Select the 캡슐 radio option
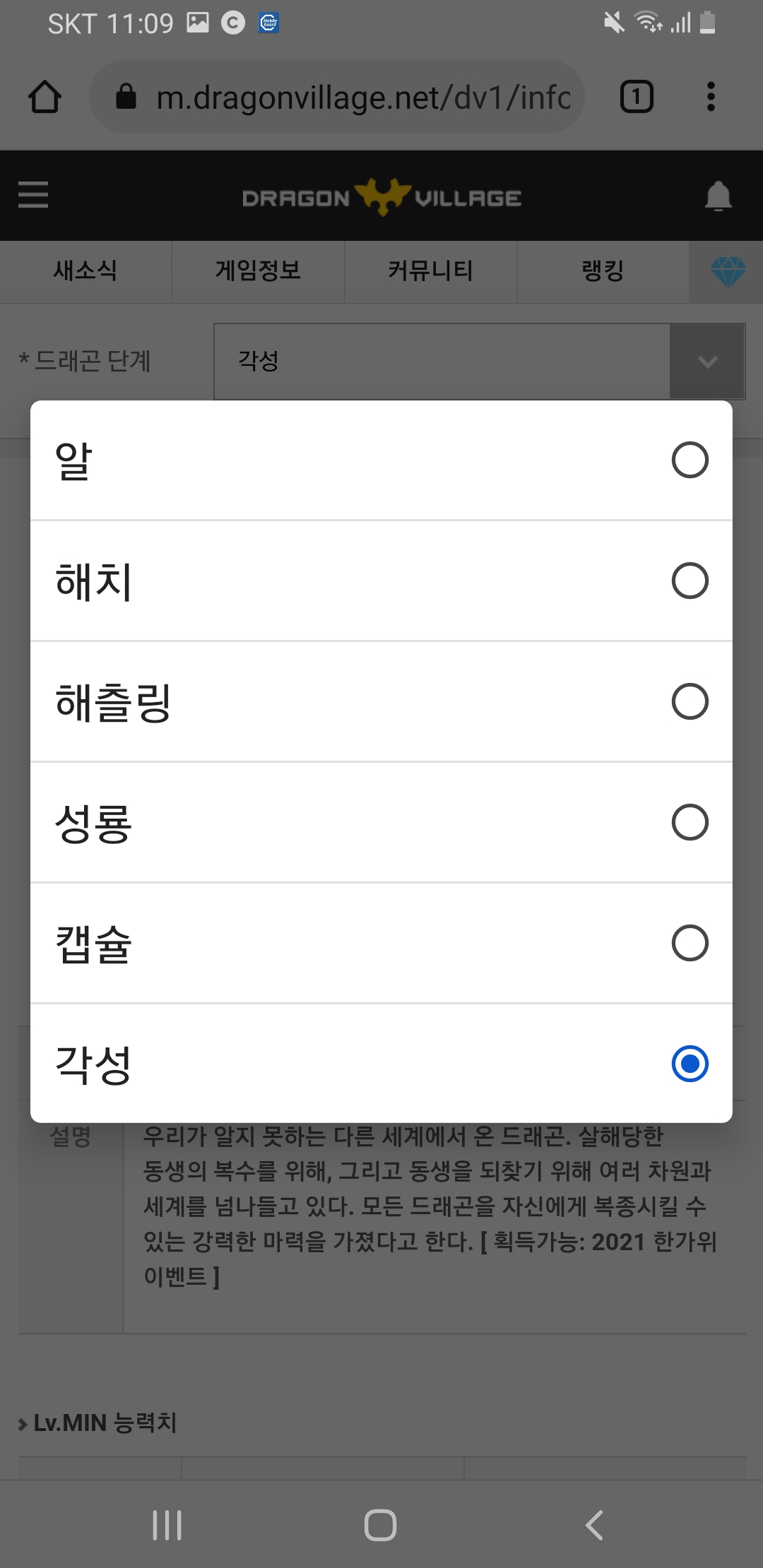Viewport: 763px width, 1568px height. [x=690, y=943]
